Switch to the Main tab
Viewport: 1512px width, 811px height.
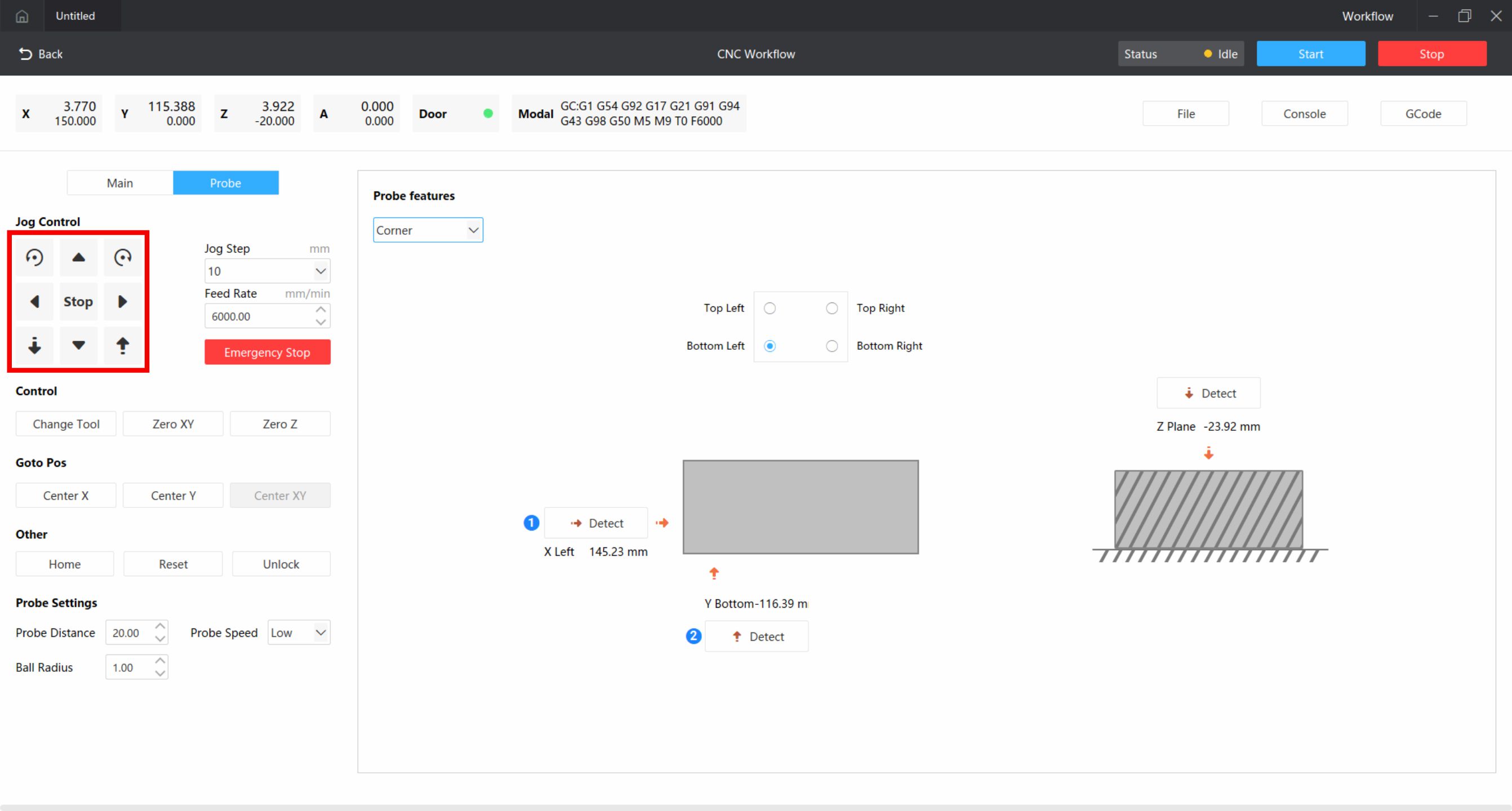pos(120,183)
